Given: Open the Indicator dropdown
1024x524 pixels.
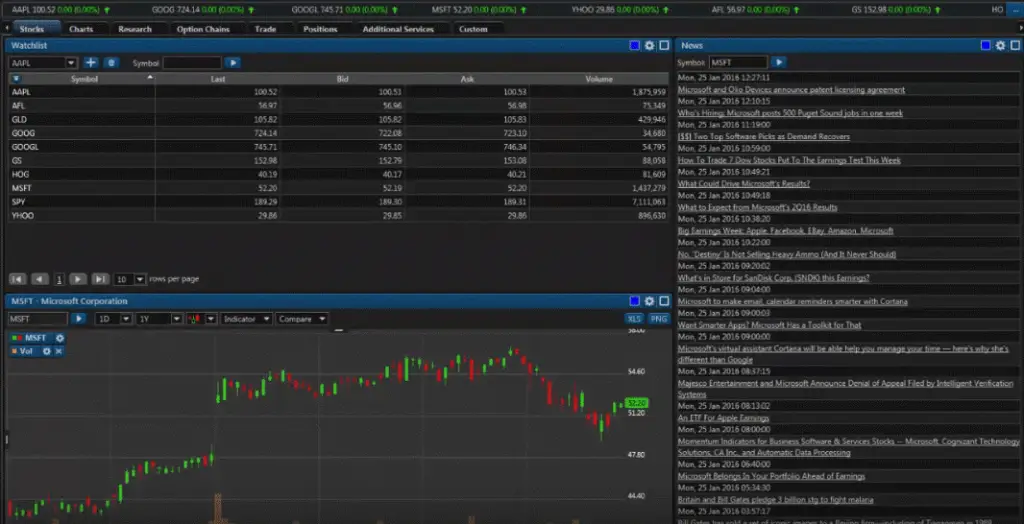Looking at the screenshot, I should point(246,319).
